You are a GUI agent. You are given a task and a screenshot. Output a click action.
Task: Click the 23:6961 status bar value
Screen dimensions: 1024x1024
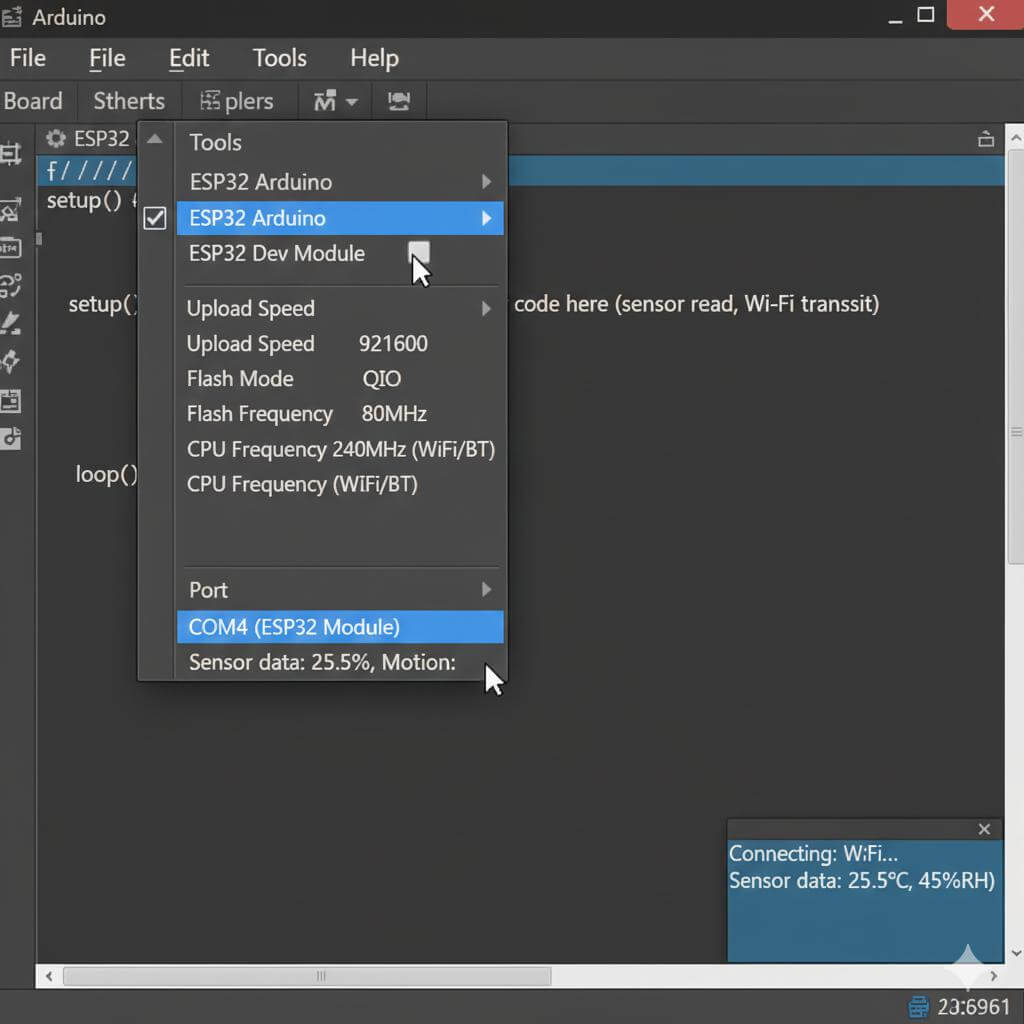click(974, 1006)
